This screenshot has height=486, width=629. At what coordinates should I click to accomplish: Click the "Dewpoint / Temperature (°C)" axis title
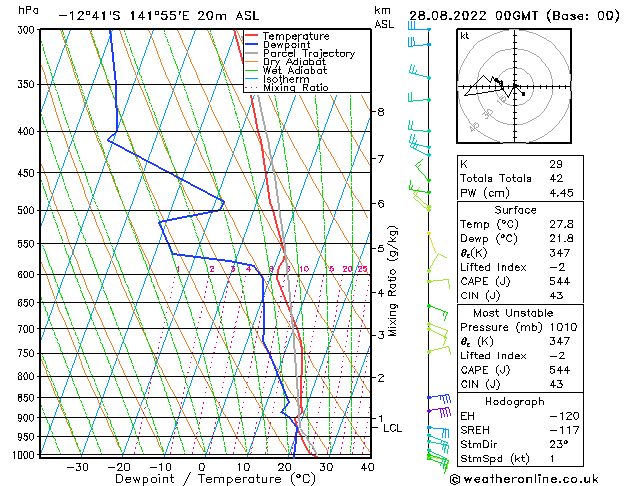click(x=215, y=479)
